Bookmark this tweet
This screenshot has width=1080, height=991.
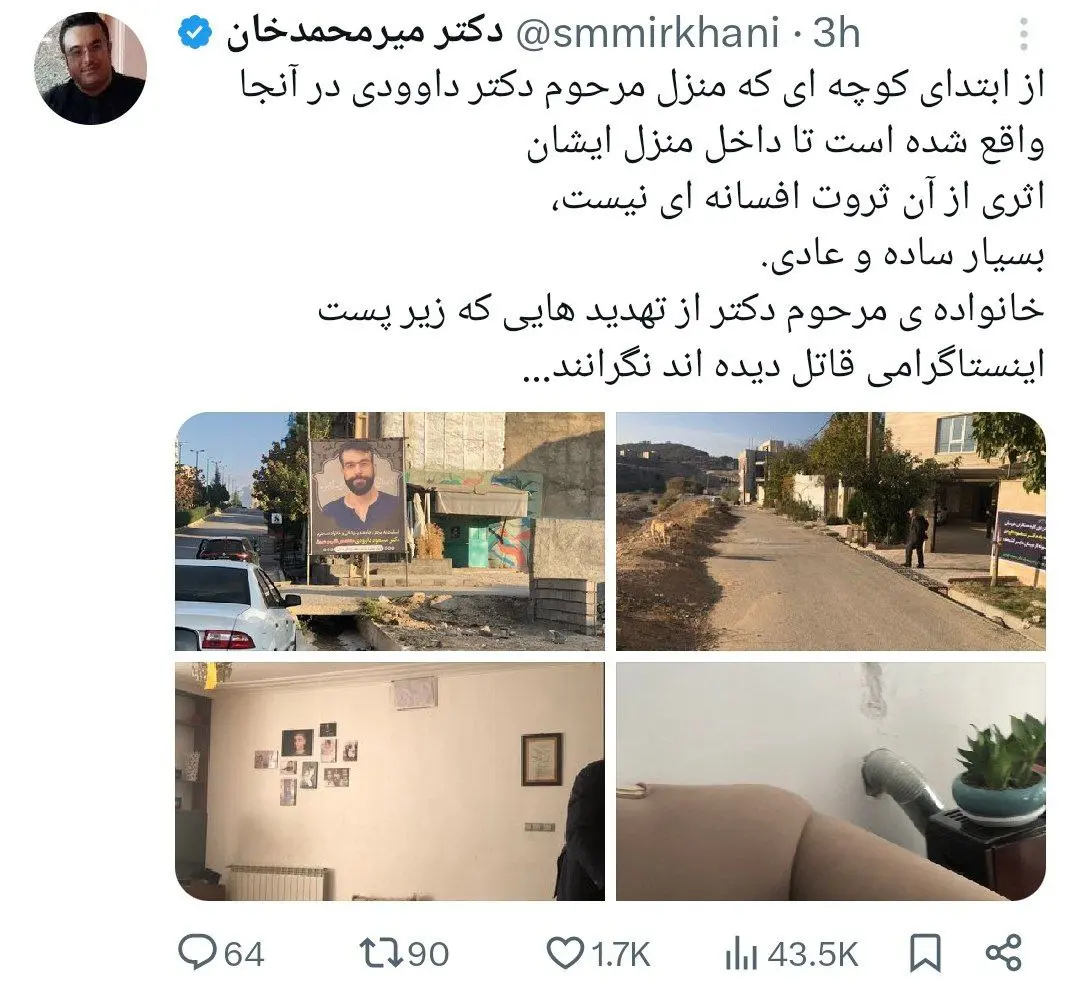925,954
